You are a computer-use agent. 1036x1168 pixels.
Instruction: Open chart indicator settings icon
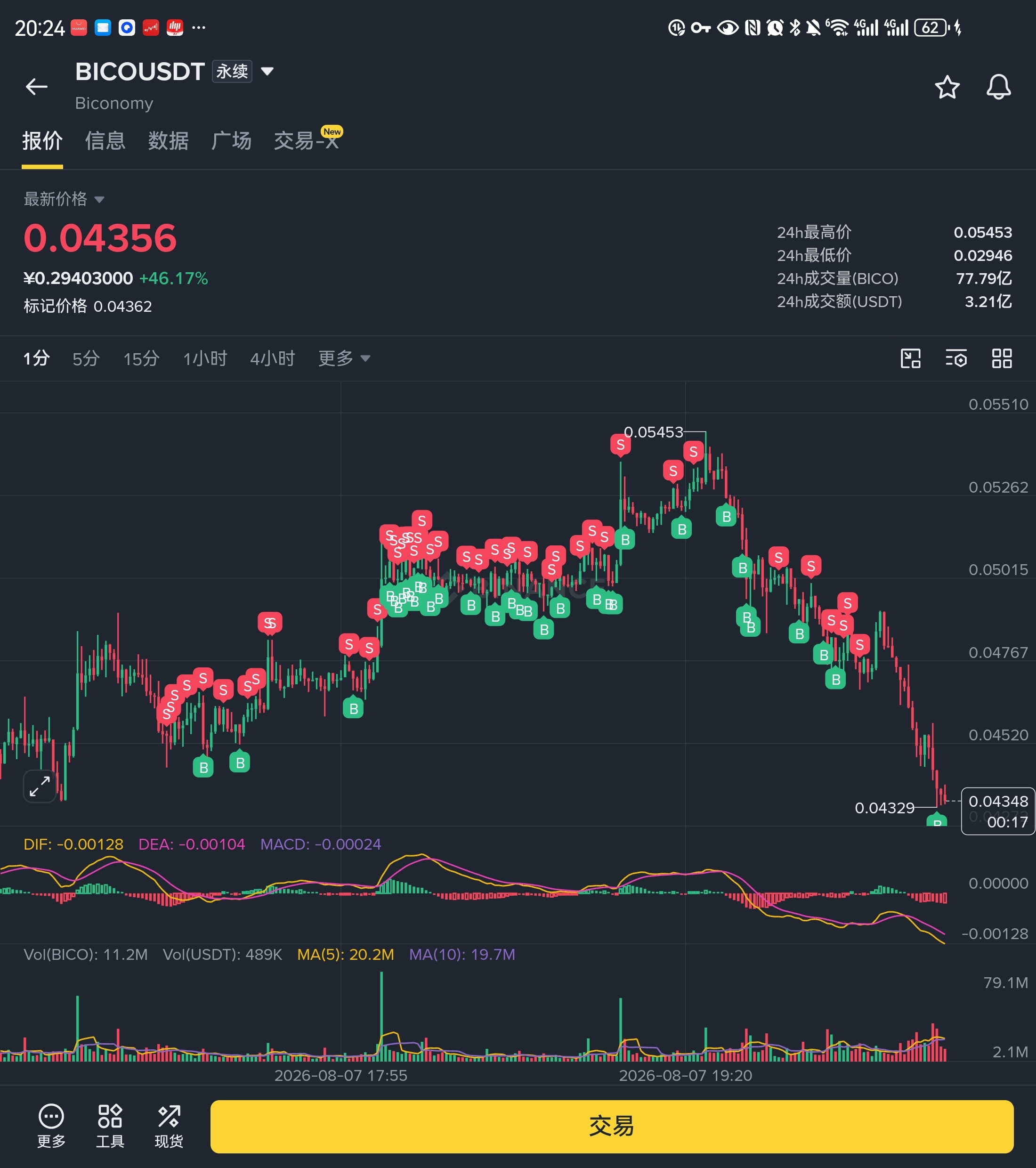(x=956, y=359)
